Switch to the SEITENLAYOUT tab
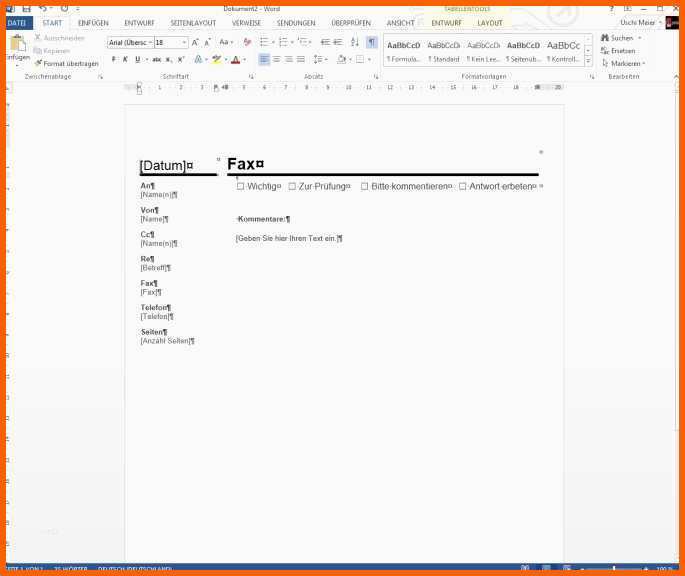 pyautogui.click(x=193, y=23)
